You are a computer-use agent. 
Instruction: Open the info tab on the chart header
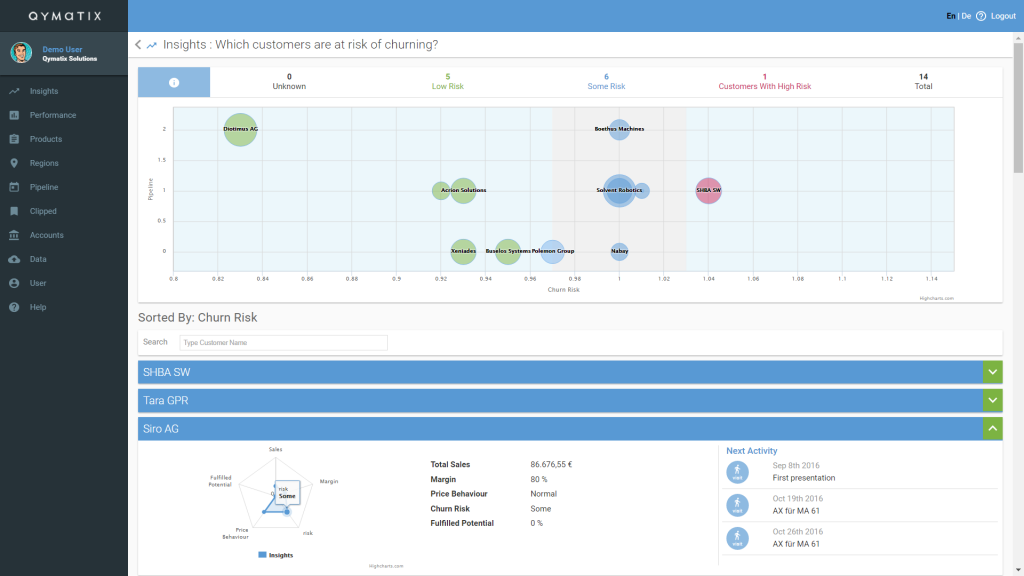173,81
